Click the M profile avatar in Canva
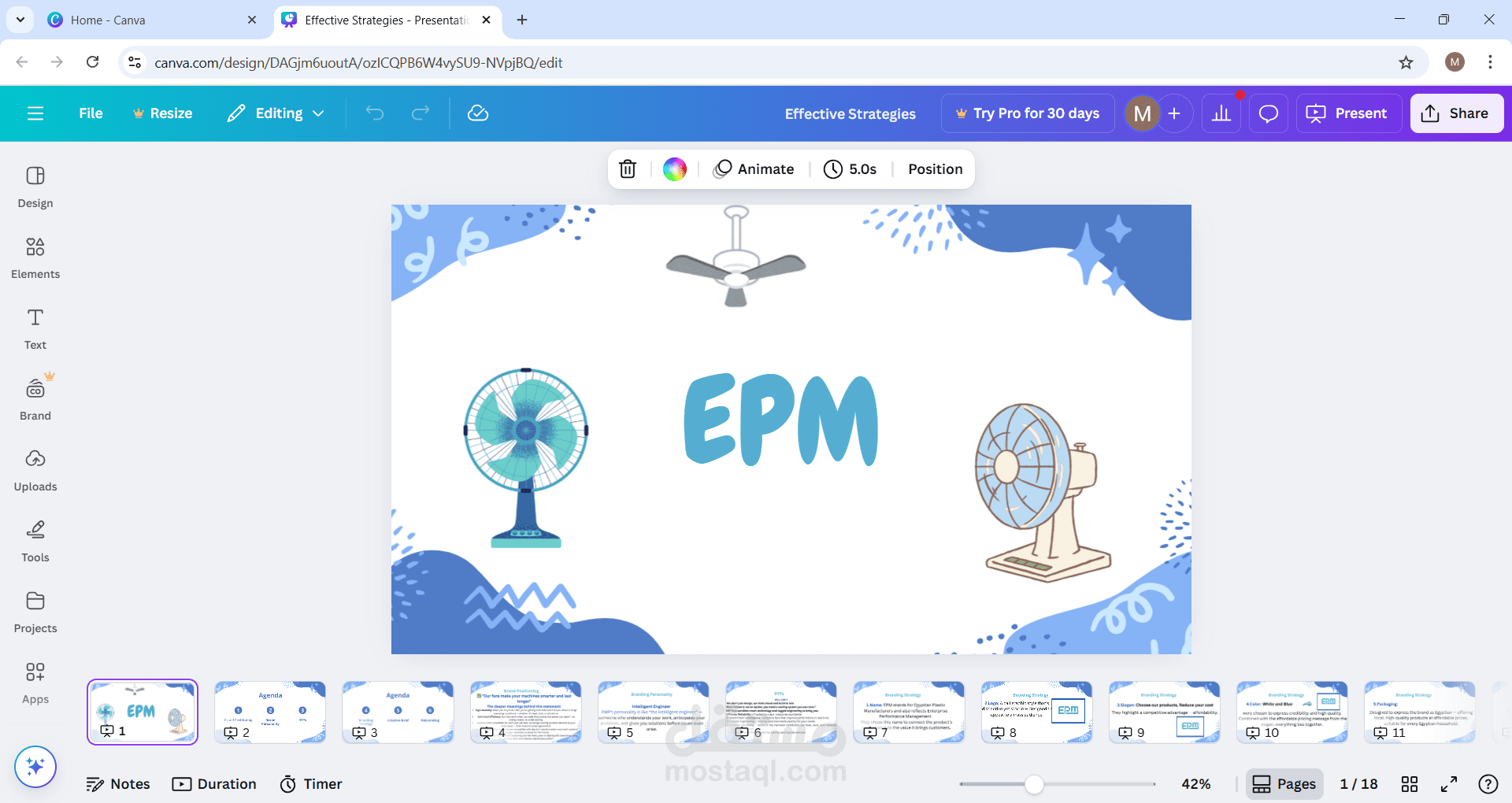 point(1142,113)
